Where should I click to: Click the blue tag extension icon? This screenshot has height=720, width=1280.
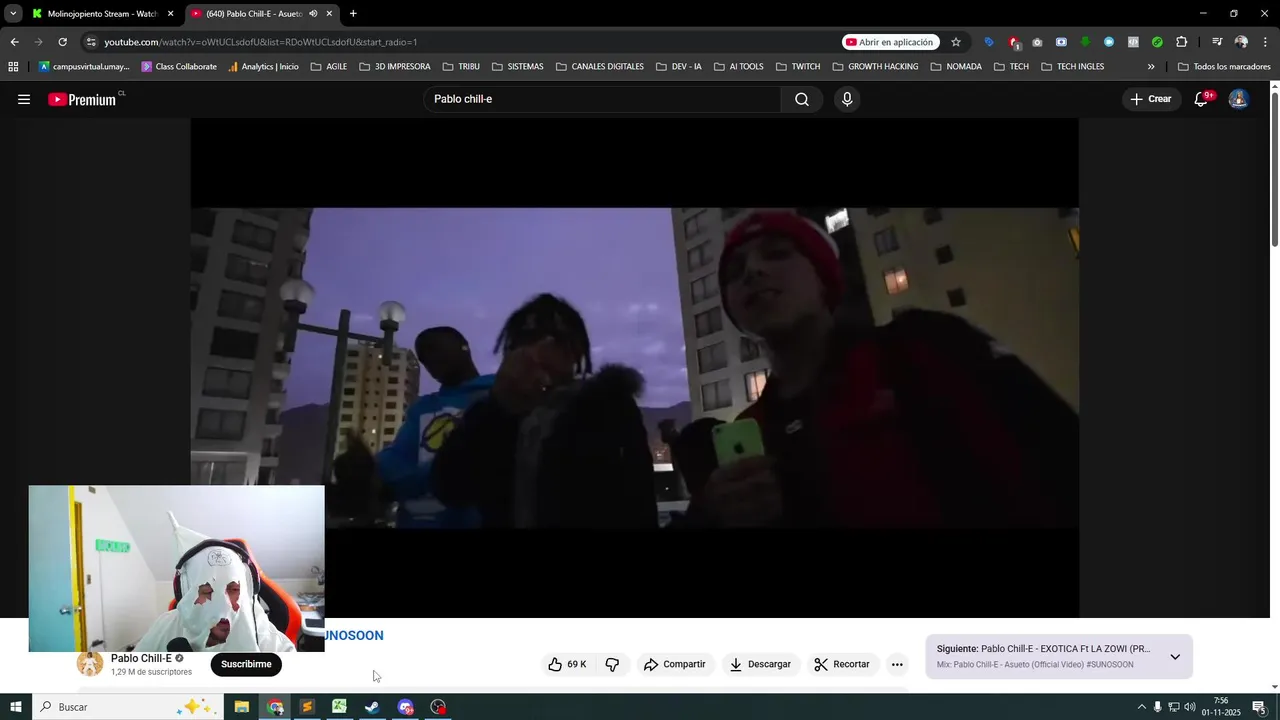pyautogui.click(x=989, y=42)
